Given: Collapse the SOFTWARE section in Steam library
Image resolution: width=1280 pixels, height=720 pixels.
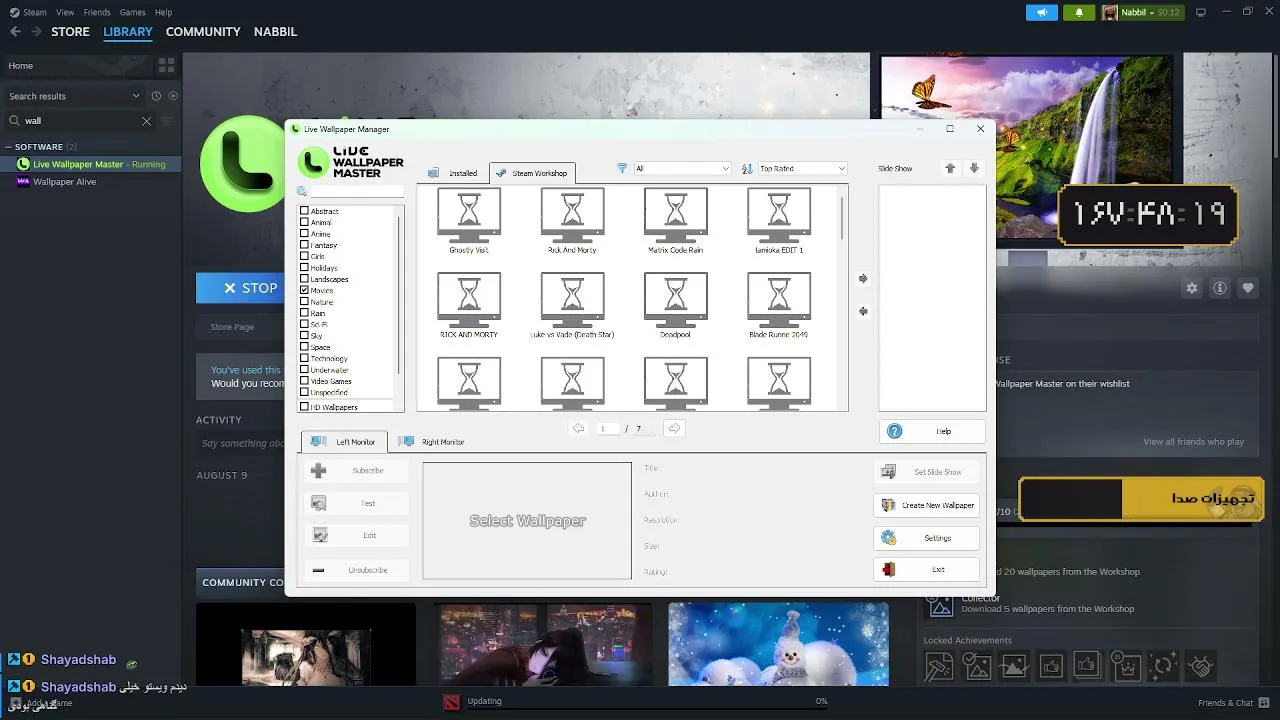Looking at the screenshot, I should [9, 147].
